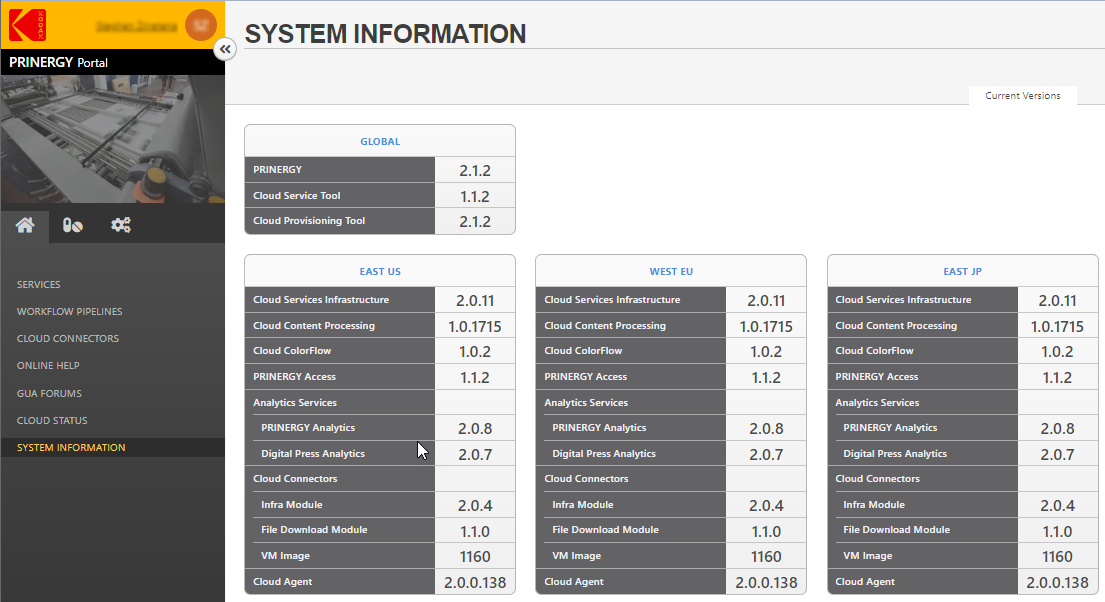1105x602 pixels.
Task: Click Cloud Agent version in East JP
Action: pyautogui.click(x=1057, y=583)
